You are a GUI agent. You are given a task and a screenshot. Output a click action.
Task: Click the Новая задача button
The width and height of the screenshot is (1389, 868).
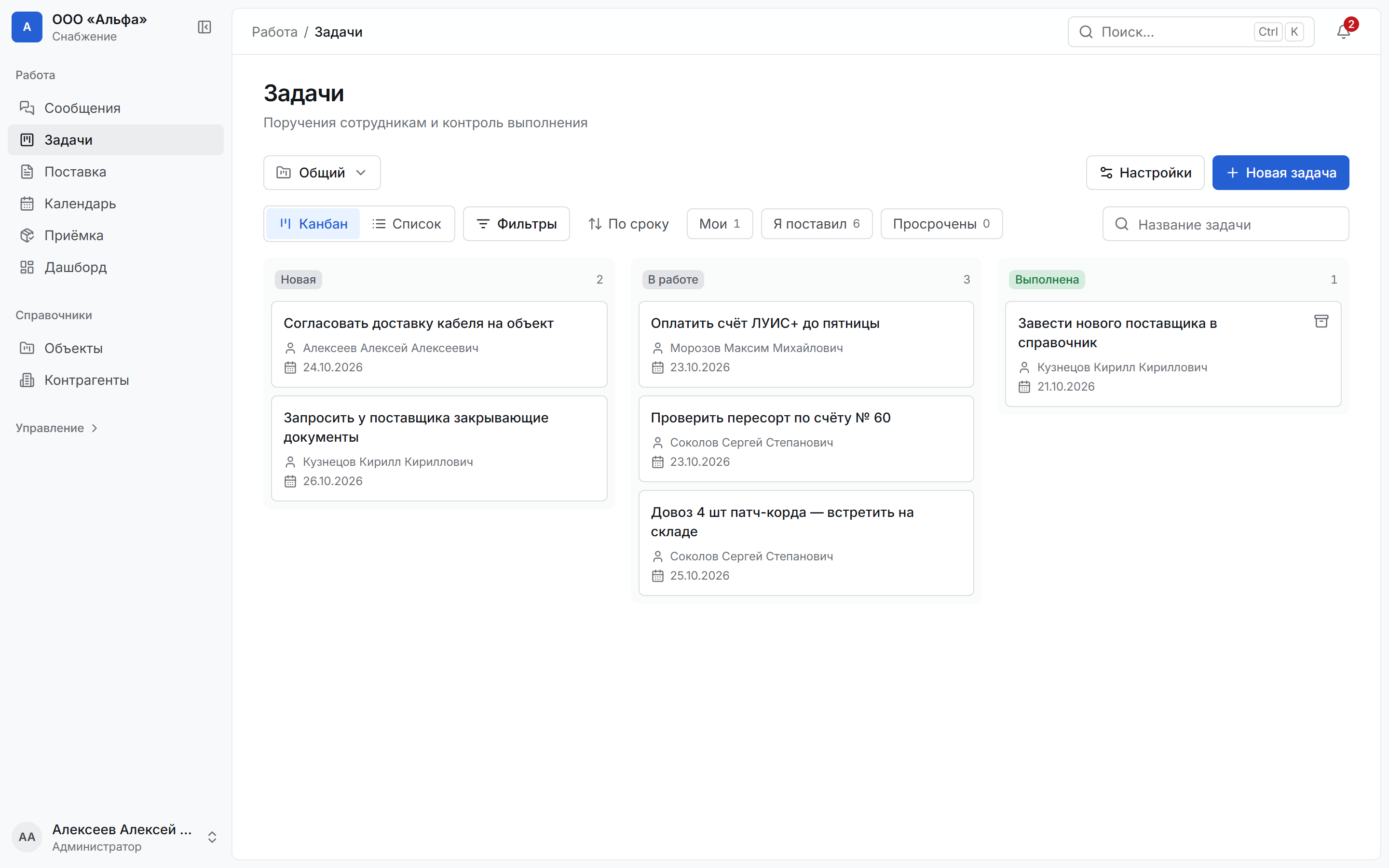1280,173
